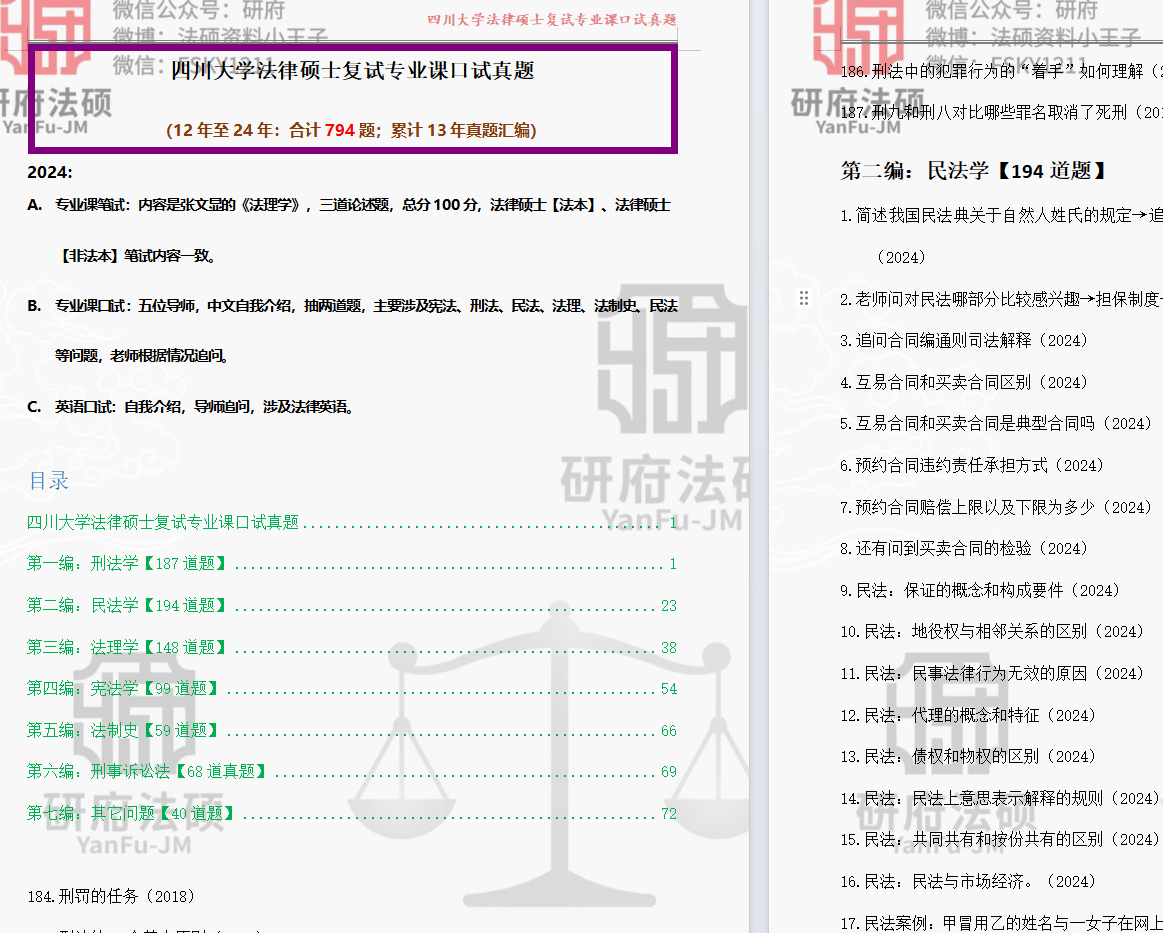Click question 13 债权和物权的区别

(x=969, y=756)
